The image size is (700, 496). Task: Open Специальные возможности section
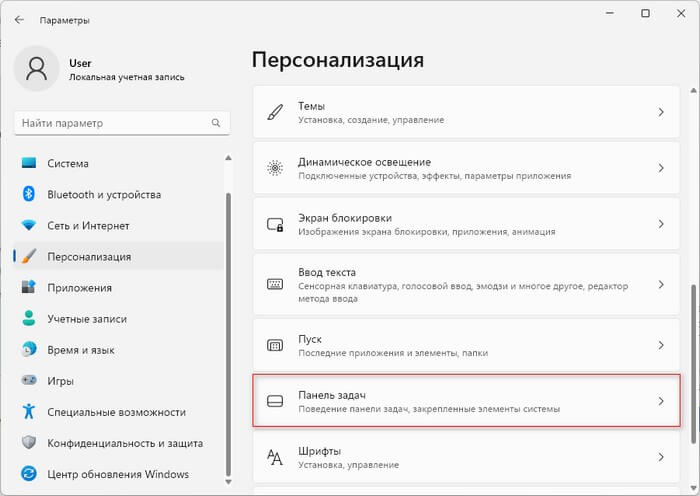coord(118,412)
